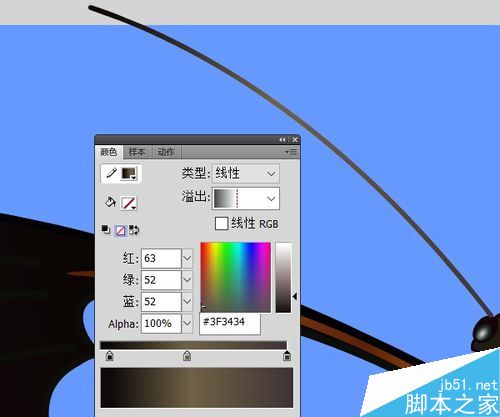Click the brightness slider black arrow handle
Viewport: 500px width, 417px height.
tap(295, 296)
